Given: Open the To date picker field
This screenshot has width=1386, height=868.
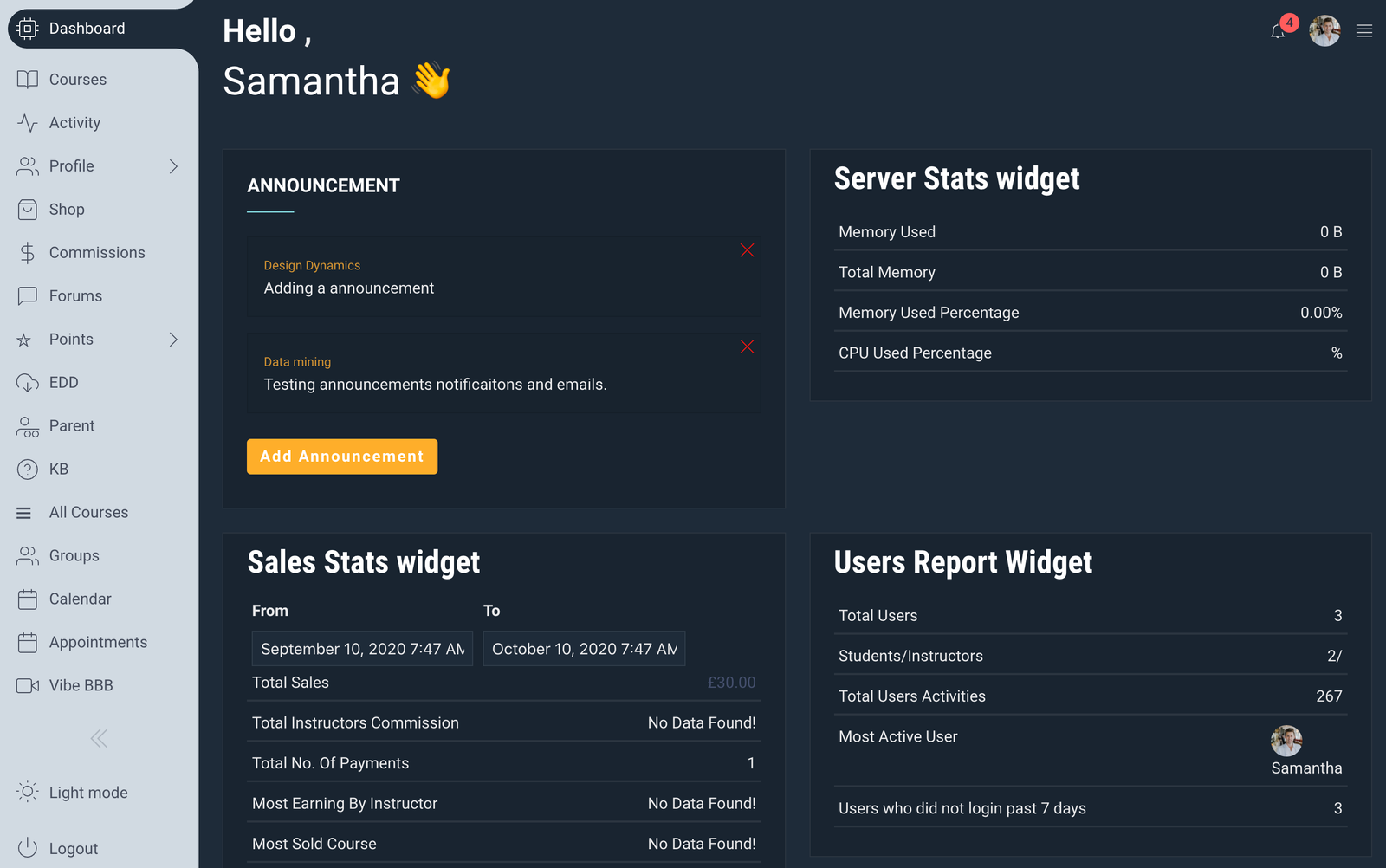Looking at the screenshot, I should (x=583, y=649).
